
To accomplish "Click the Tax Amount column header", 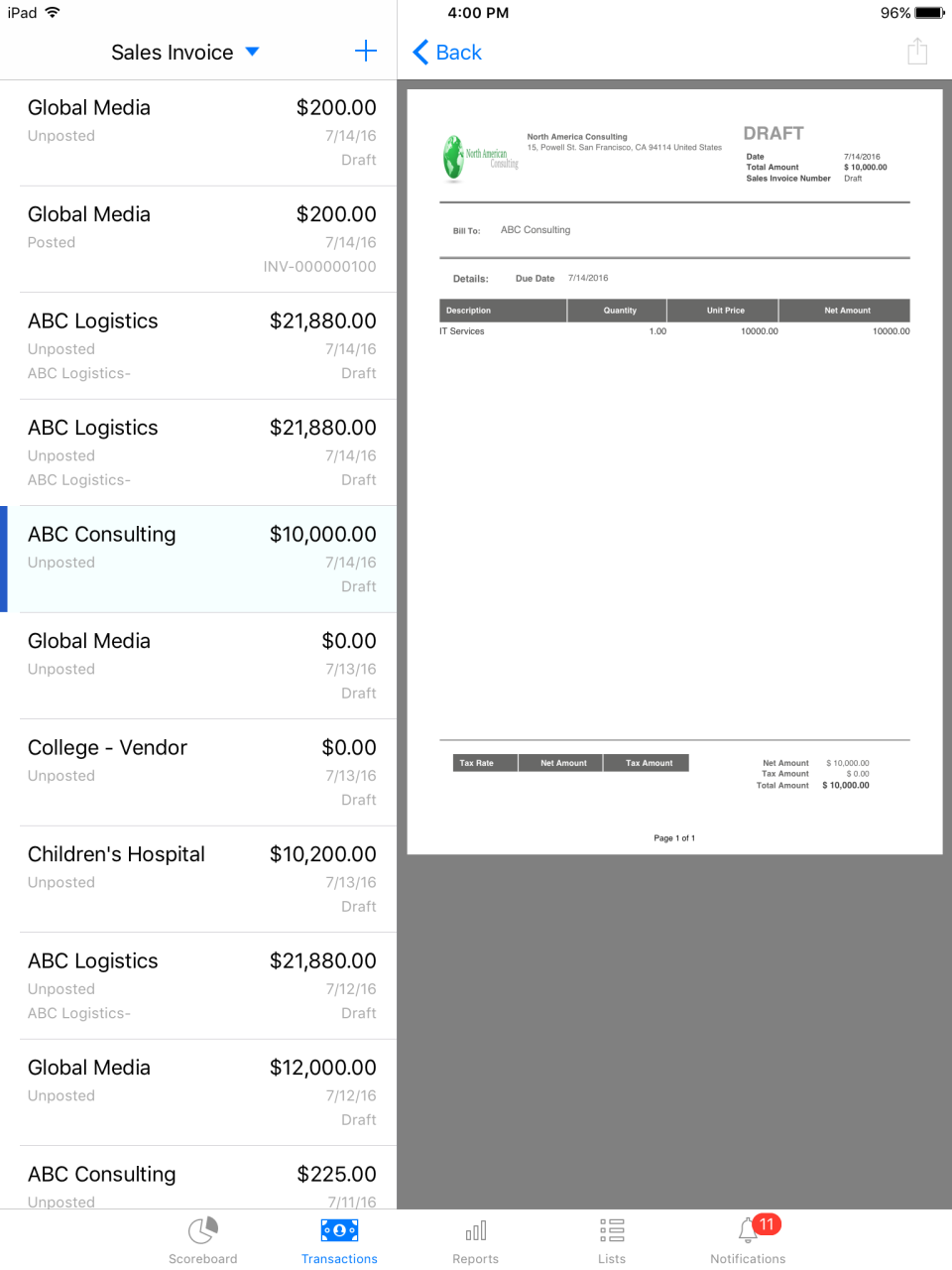I will 649,763.
